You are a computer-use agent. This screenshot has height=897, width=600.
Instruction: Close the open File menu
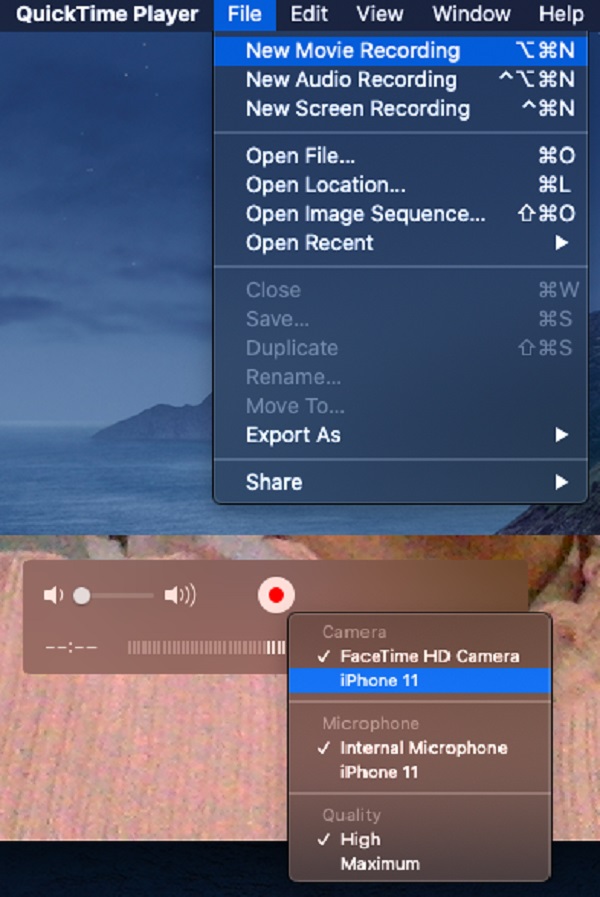pos(244,14)
